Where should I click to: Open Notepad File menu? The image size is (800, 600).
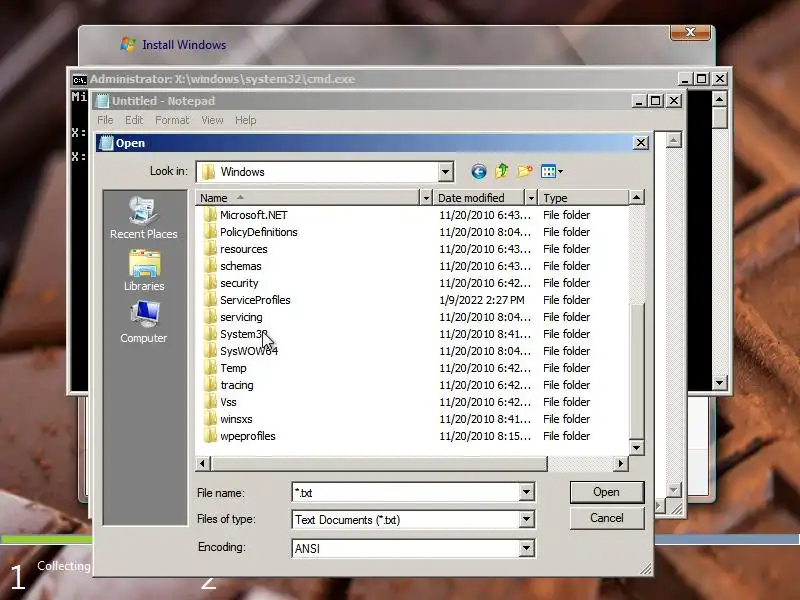(105, 120)
